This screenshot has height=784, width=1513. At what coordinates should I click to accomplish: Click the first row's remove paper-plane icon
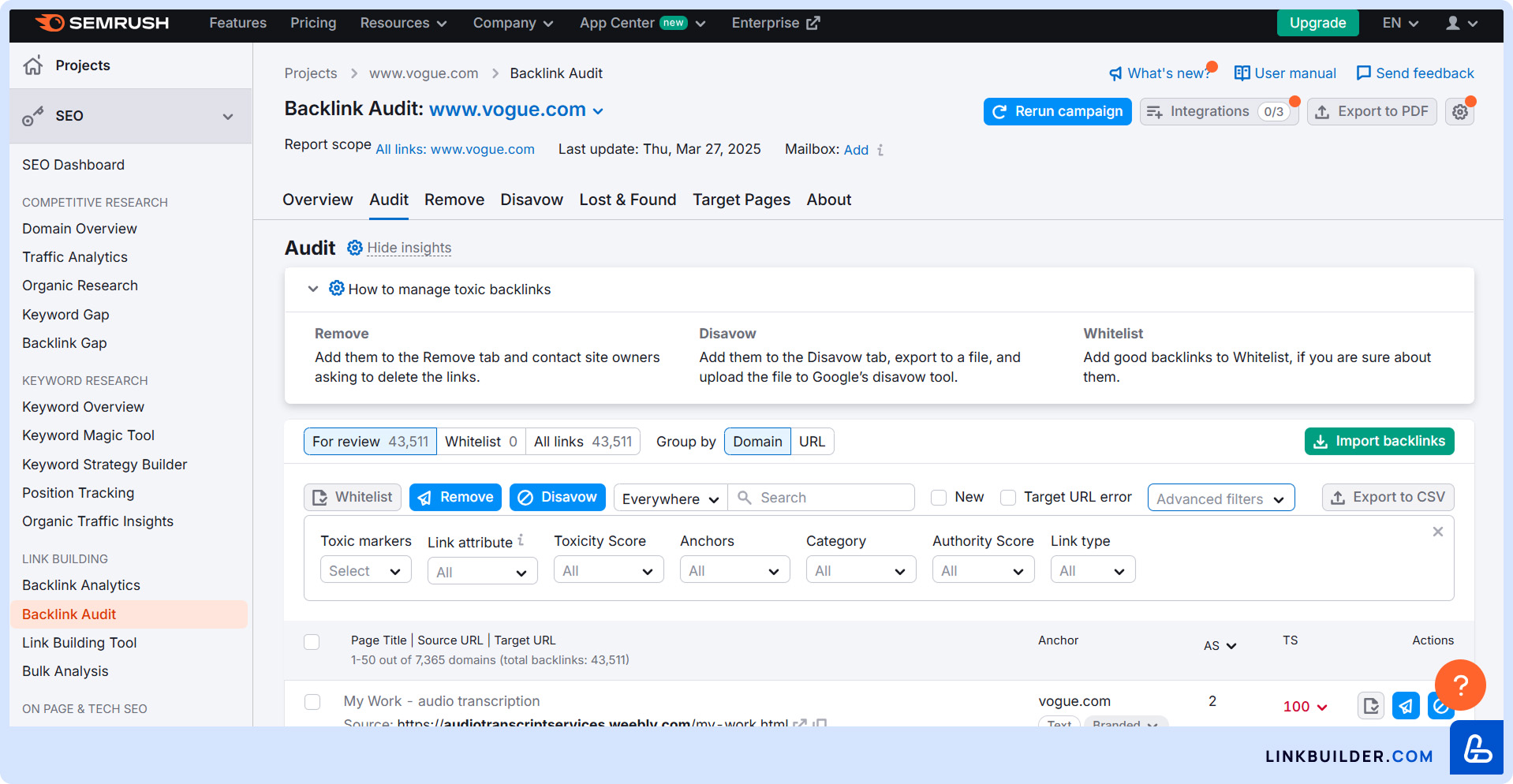[x=1406, y=705]
